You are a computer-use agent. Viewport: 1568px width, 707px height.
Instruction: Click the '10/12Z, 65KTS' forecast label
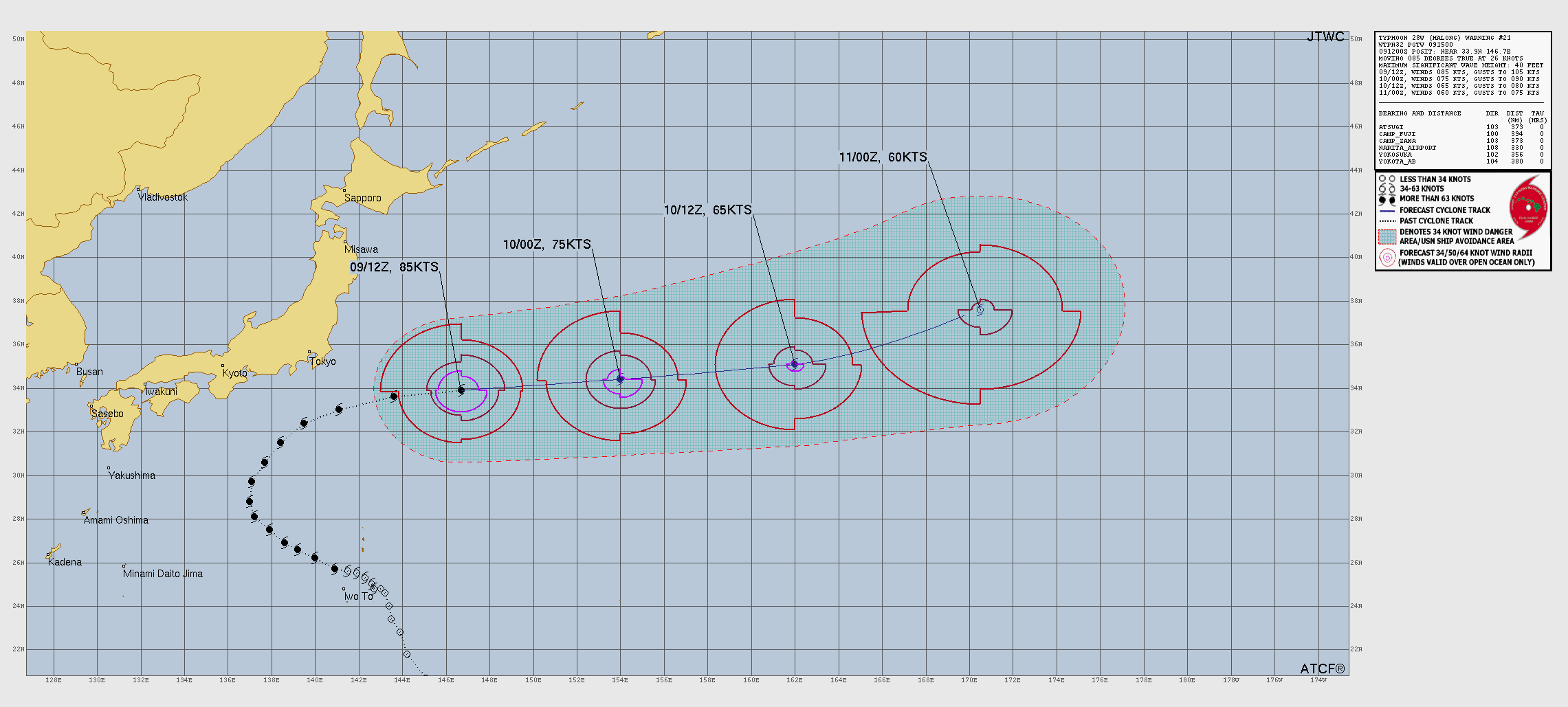[707, 210]
